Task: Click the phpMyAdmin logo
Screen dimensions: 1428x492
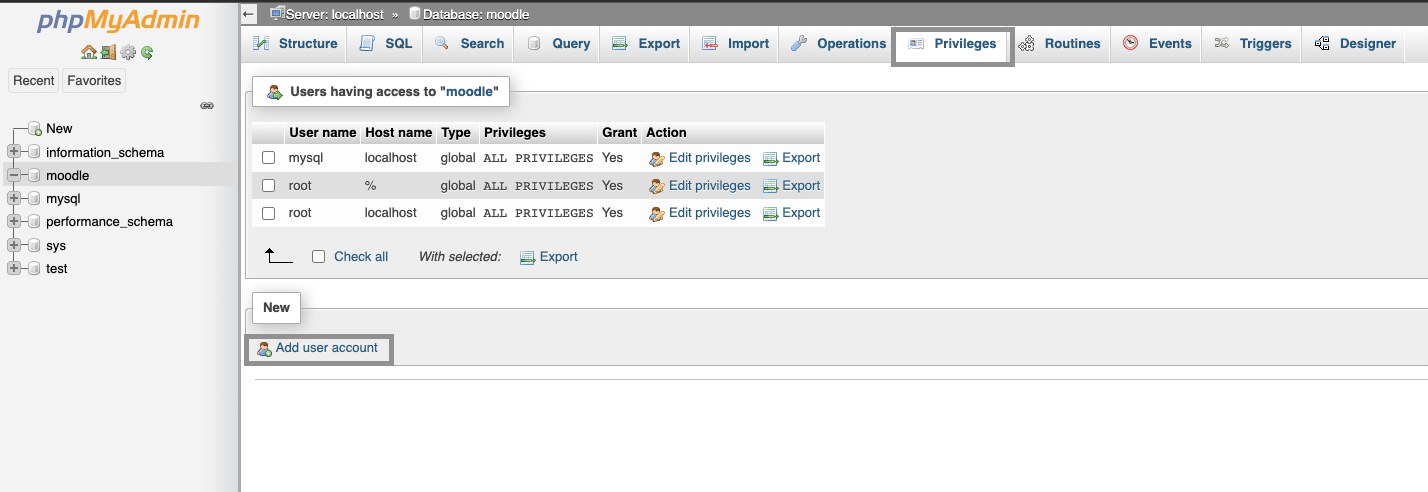Action: [x=118, y=21]
